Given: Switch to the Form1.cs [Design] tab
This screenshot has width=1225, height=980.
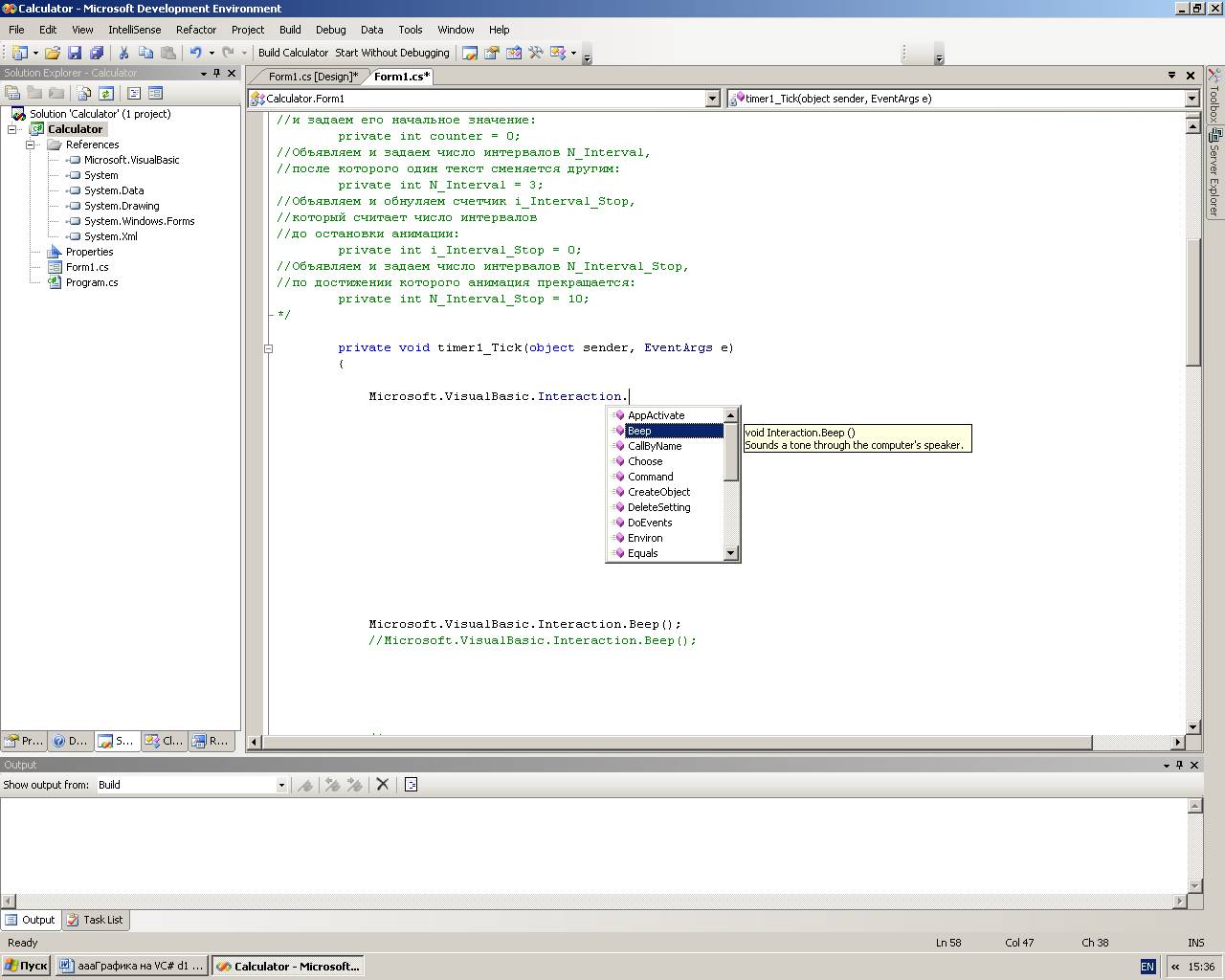Looking at the screenshot, I should (313, 77).
